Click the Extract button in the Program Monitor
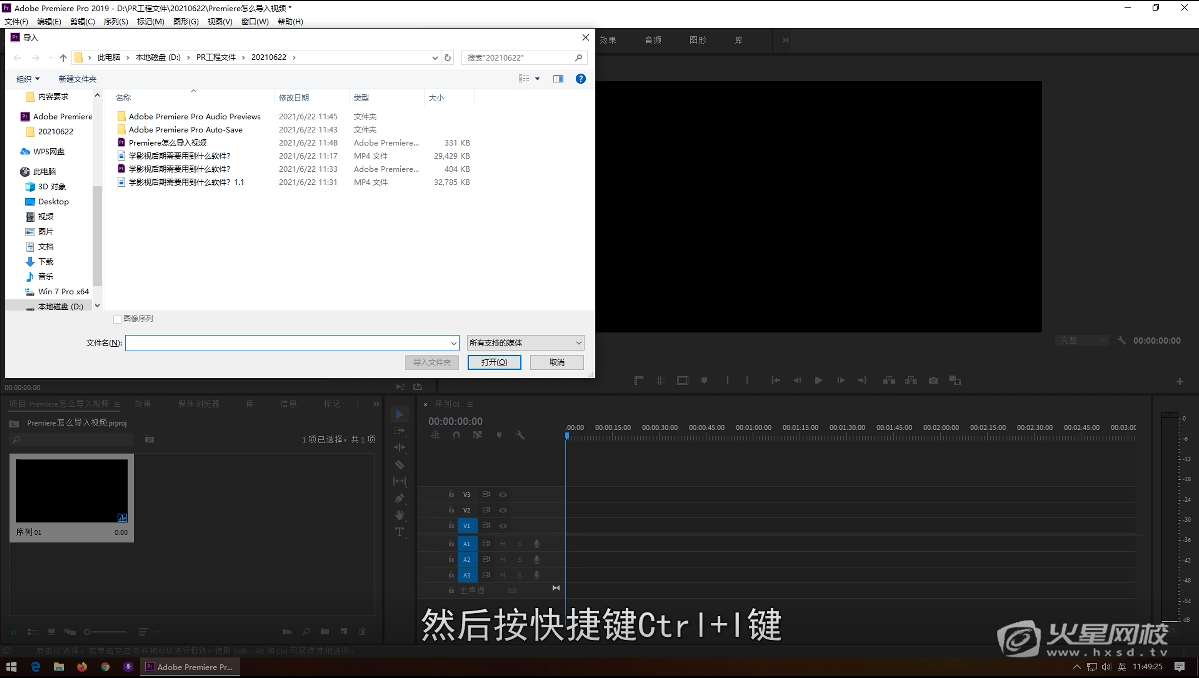This screenshot has width=1199, height=678. [x=911, y=381]
